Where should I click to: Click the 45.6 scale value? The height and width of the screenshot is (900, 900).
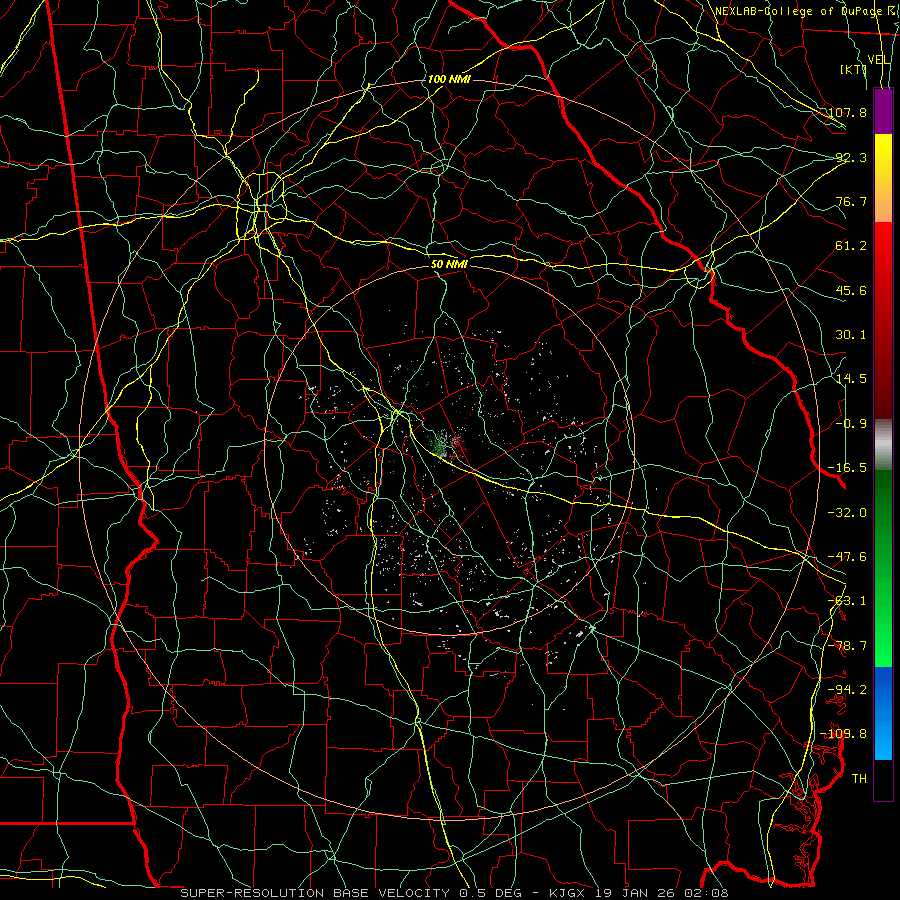(x=851, y=290)
